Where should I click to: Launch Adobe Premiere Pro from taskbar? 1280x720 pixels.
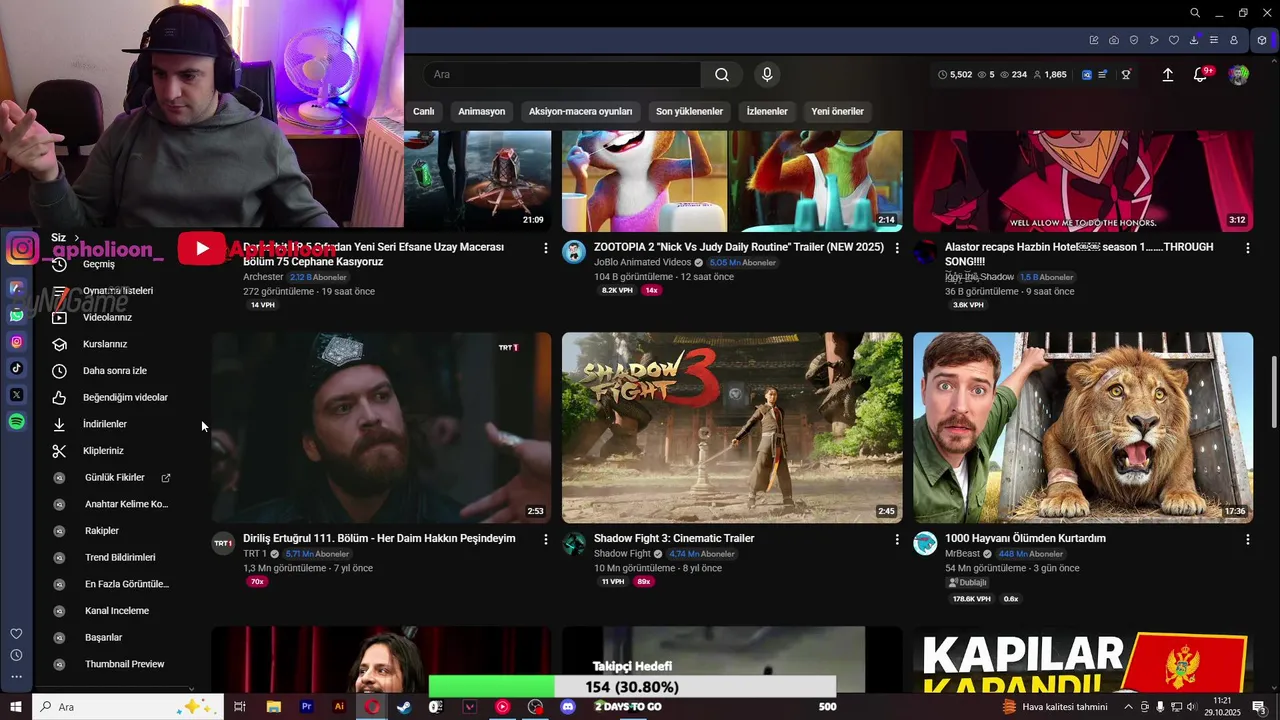pyautogui.click(x=306, y=707)
